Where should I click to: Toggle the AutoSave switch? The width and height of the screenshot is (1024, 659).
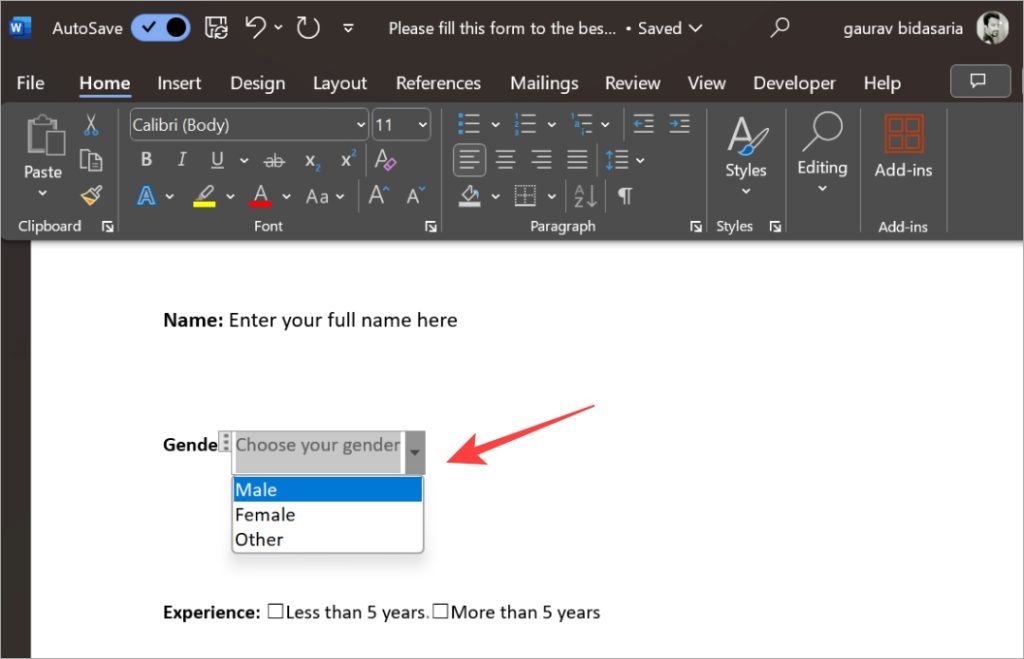[x=161, y=27]
